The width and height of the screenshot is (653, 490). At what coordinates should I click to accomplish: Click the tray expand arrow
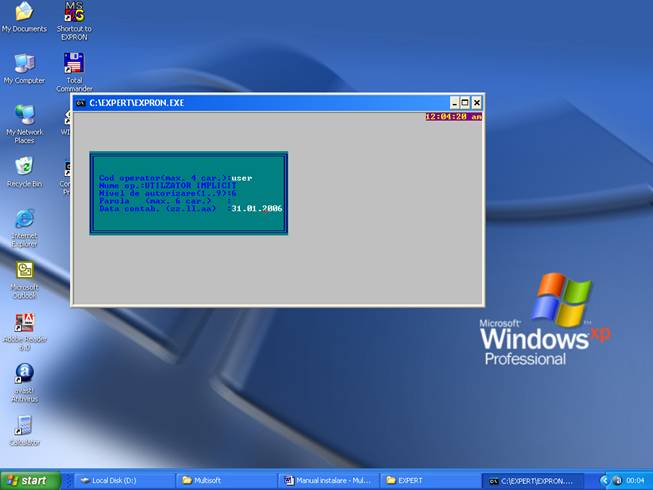603,480
